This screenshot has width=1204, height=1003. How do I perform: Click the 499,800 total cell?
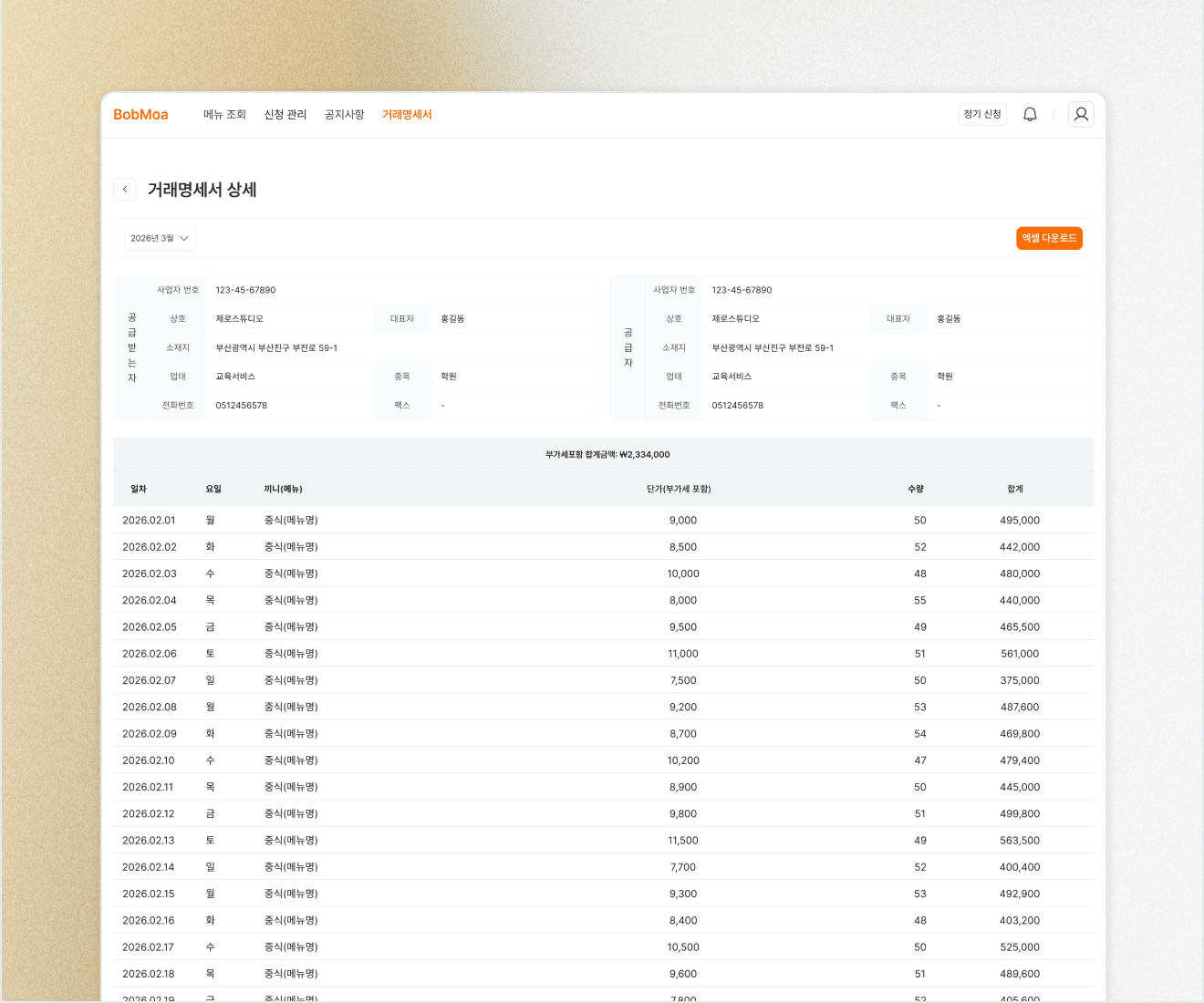click(x=1020, y=813)
